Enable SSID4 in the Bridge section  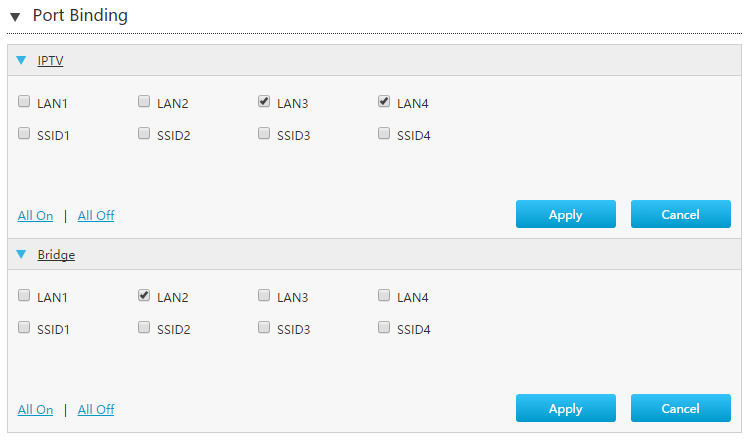[x=384, y=328]
